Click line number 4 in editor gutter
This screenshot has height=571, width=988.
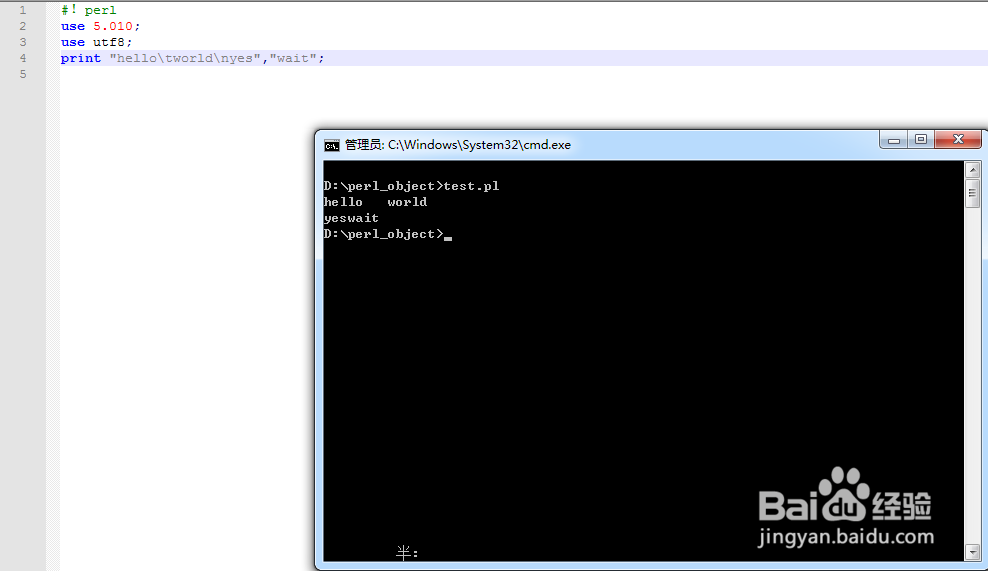coord(23,58)
